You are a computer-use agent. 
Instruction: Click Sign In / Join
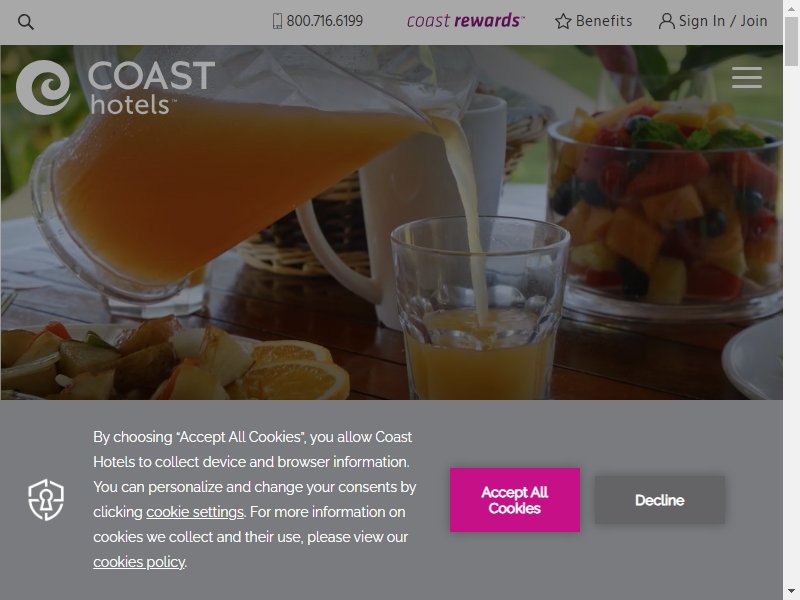click(723, 21)
